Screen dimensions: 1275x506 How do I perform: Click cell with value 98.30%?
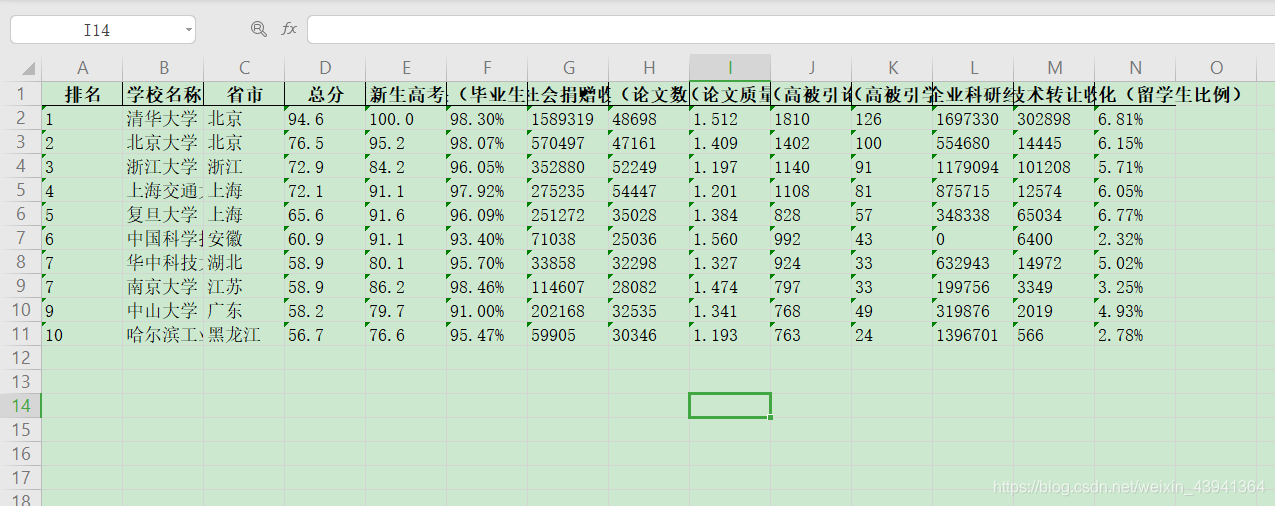487,118
